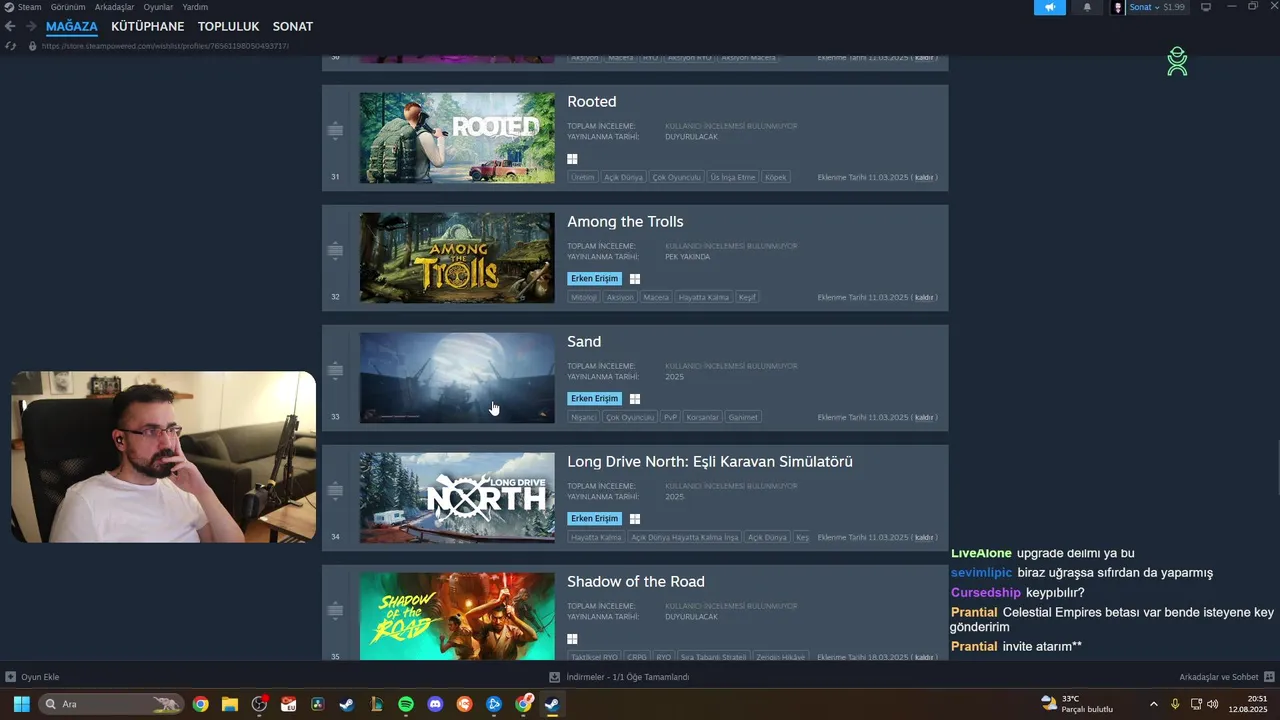Go forward with the right arrow

[x=31, y=26]
